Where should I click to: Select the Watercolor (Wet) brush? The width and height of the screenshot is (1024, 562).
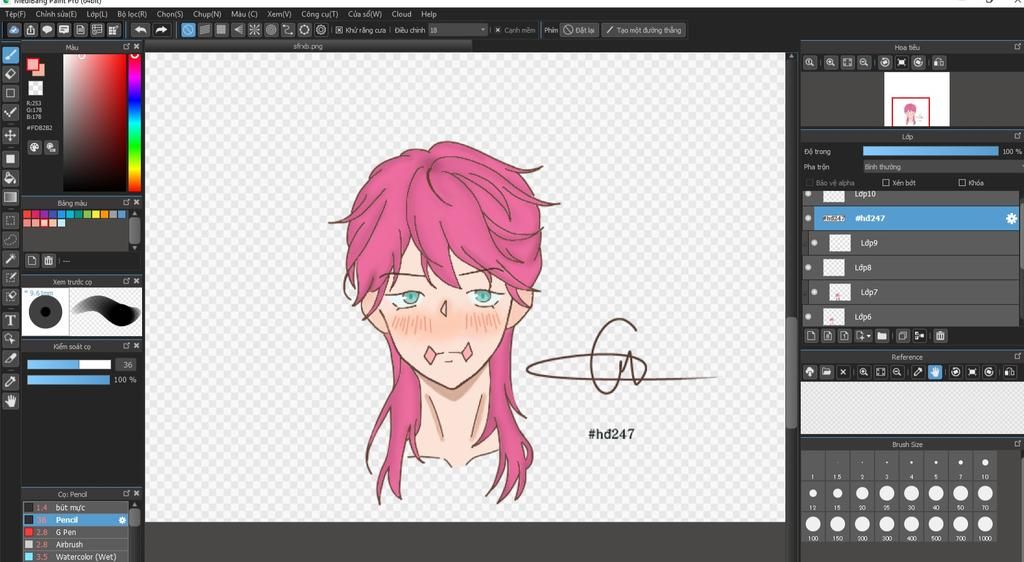click(x=75, y=557)
